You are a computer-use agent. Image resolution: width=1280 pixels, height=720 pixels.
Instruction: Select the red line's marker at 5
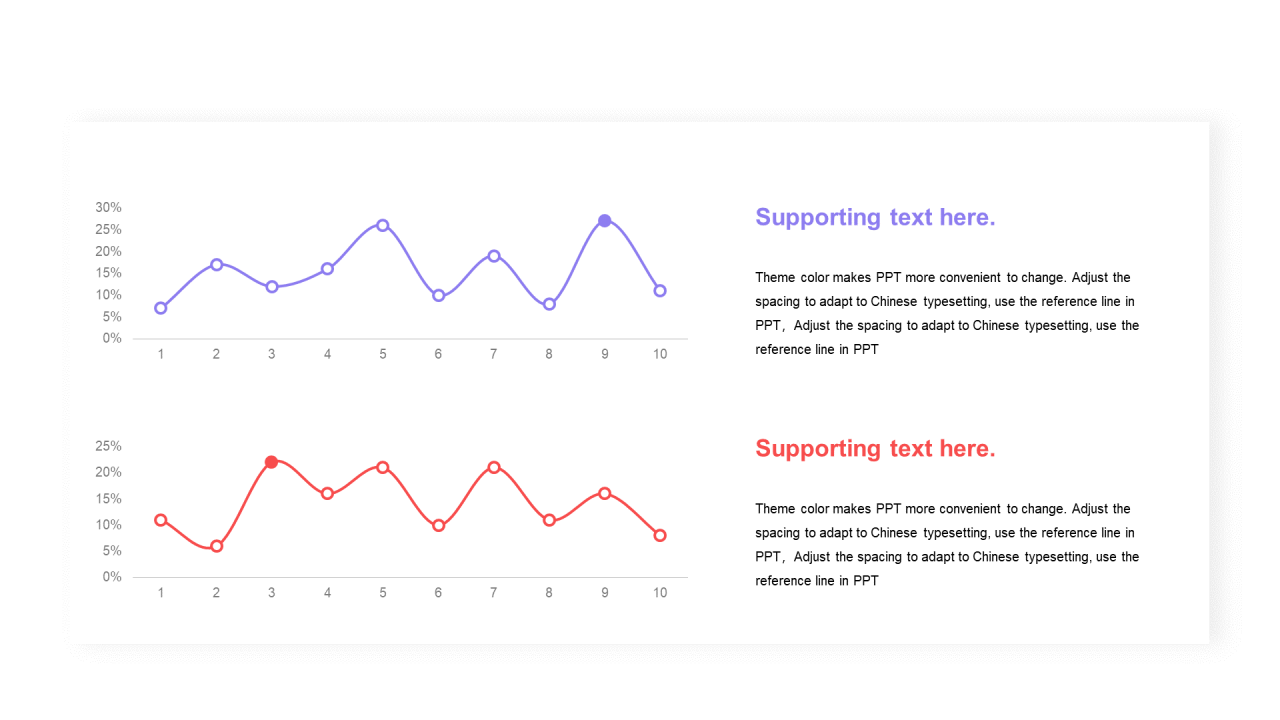[382, 467]
